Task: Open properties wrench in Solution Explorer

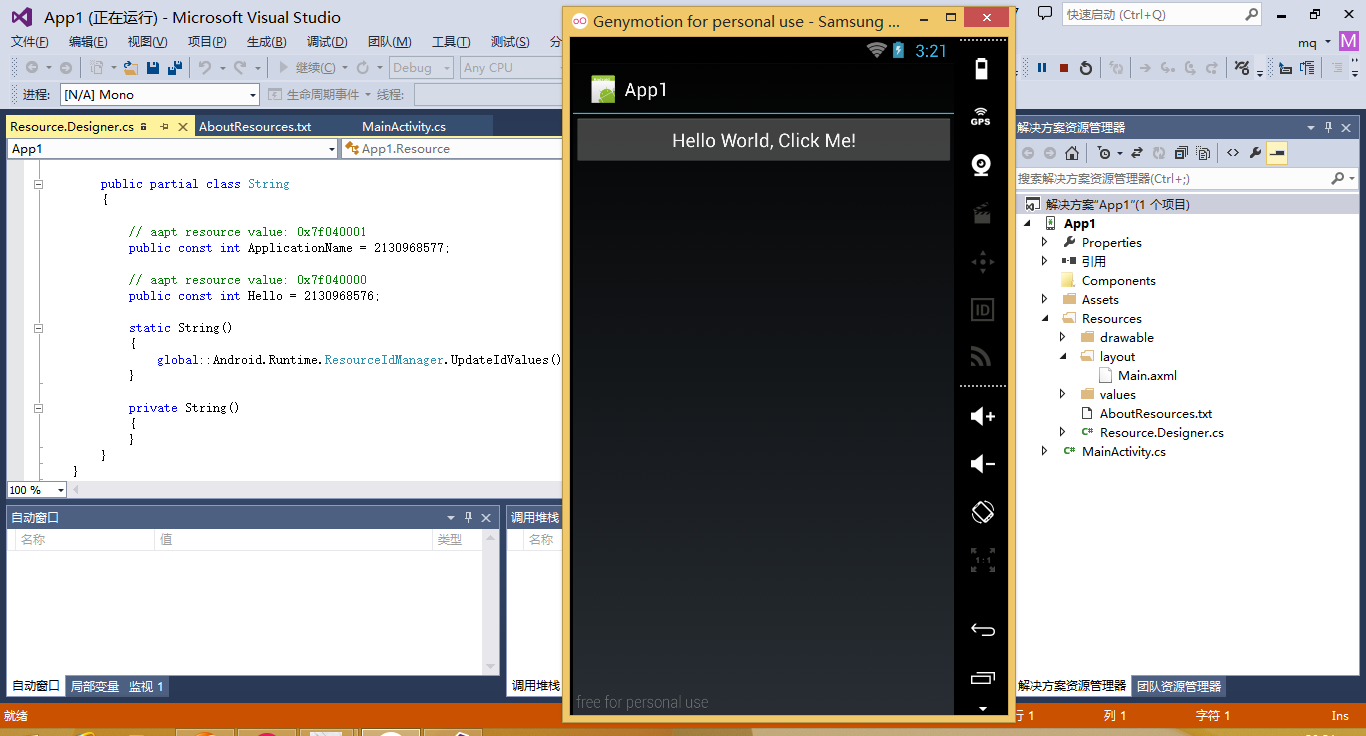Action: (1255, 153)
